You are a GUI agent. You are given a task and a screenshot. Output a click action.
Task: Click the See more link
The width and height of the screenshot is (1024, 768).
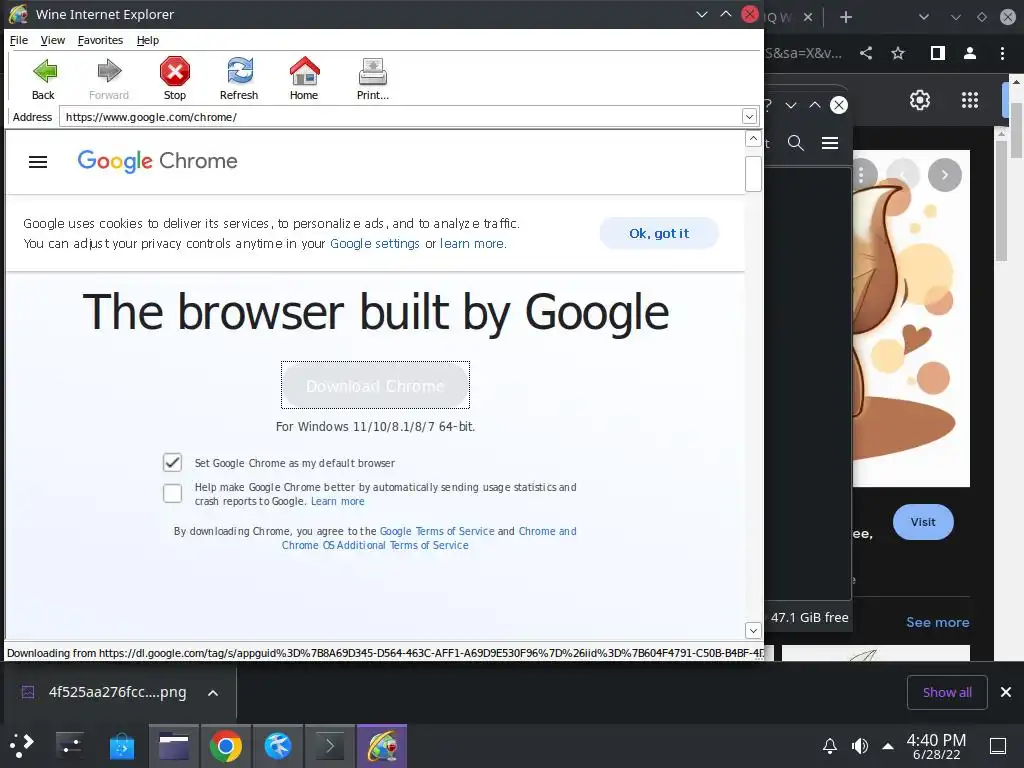937,622
